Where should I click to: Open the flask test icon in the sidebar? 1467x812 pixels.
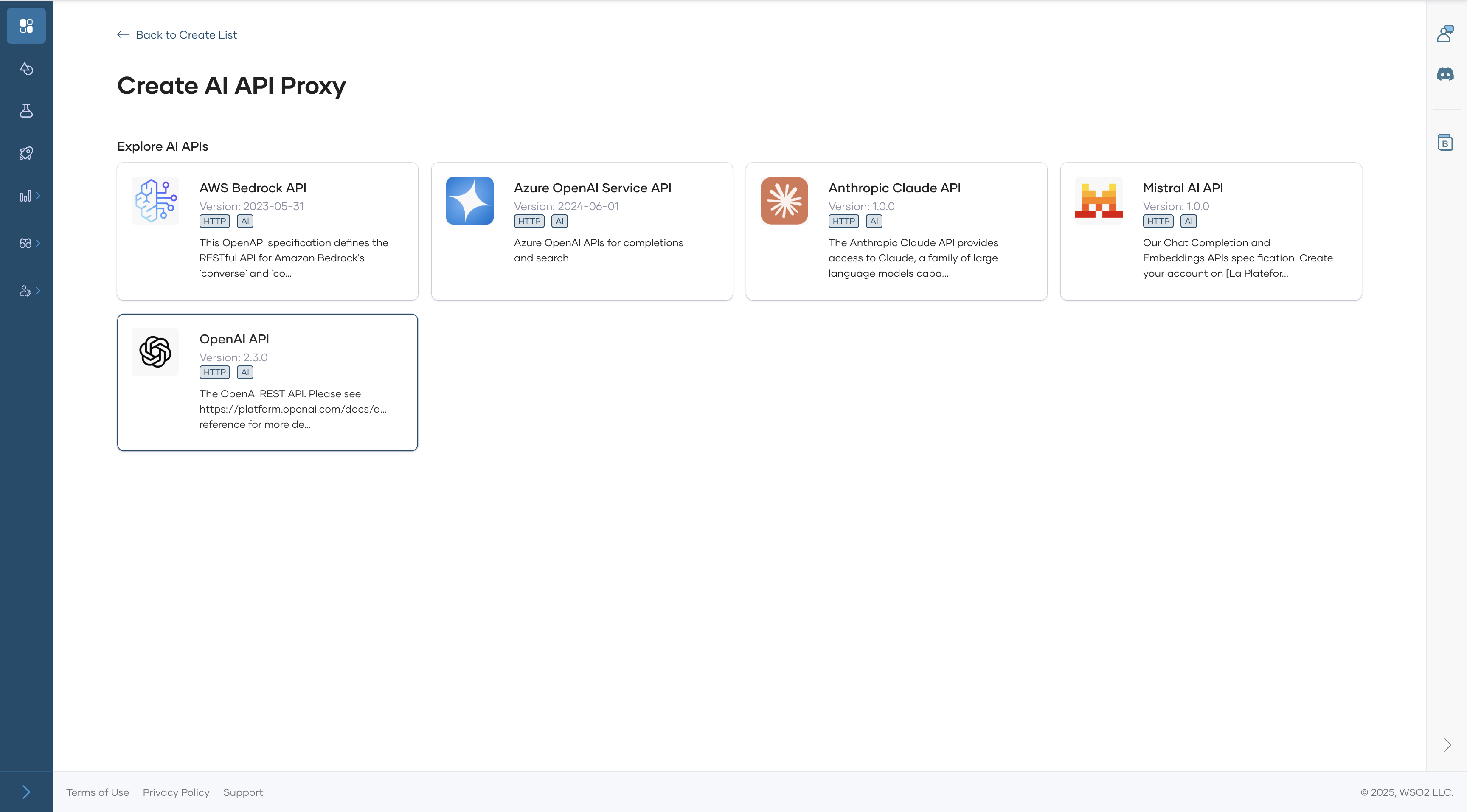click(26, 111)
